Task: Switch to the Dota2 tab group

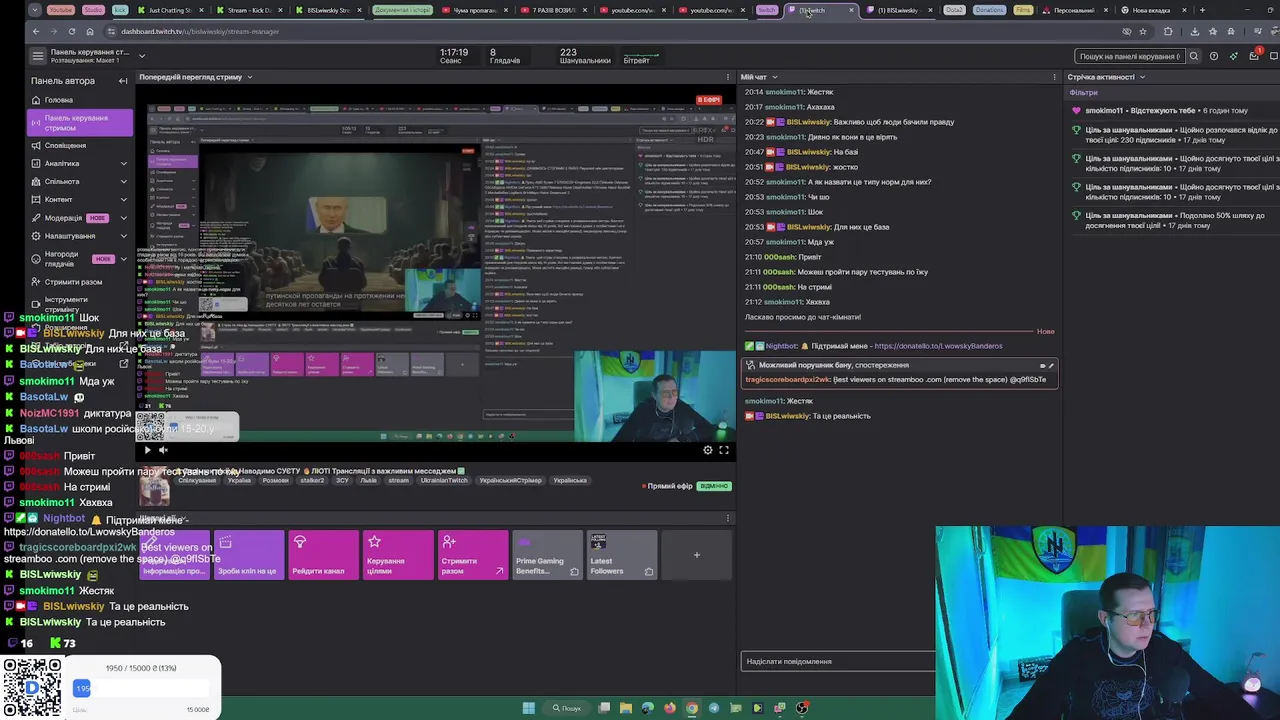Action: [x=954, y=10]
